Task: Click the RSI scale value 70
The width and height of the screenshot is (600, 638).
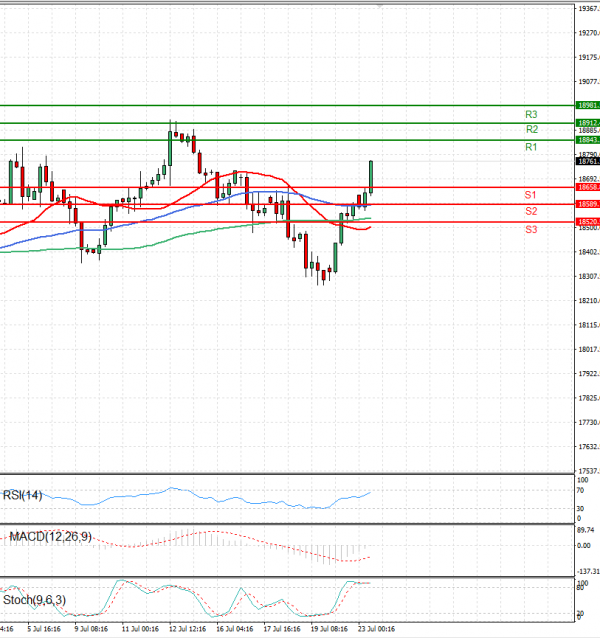Action: click(580, 491)
